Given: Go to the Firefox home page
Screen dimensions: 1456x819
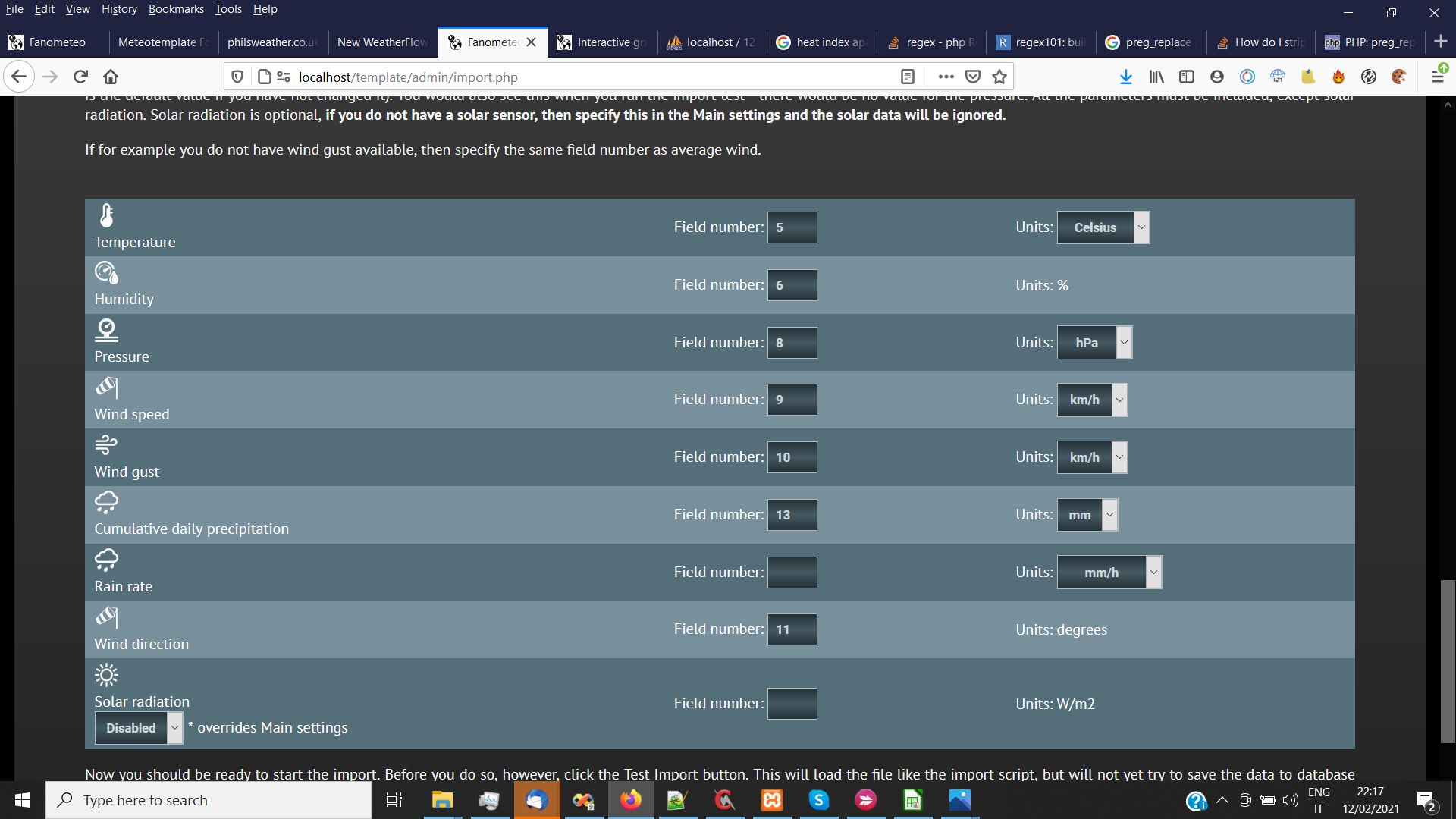Looking at the screenshot, I should coord(111,77).
